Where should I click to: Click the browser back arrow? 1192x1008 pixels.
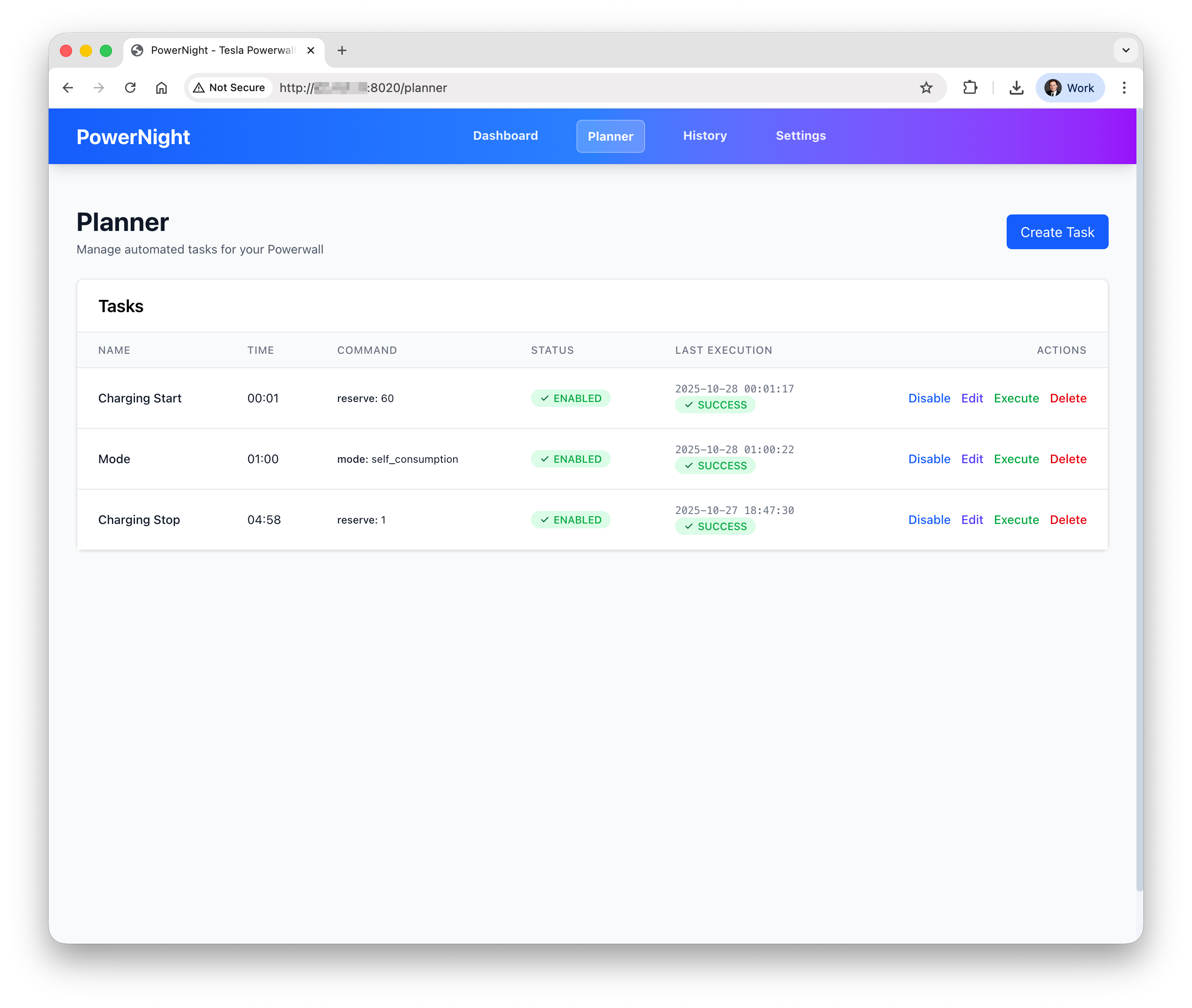click(x=68, y=87)
